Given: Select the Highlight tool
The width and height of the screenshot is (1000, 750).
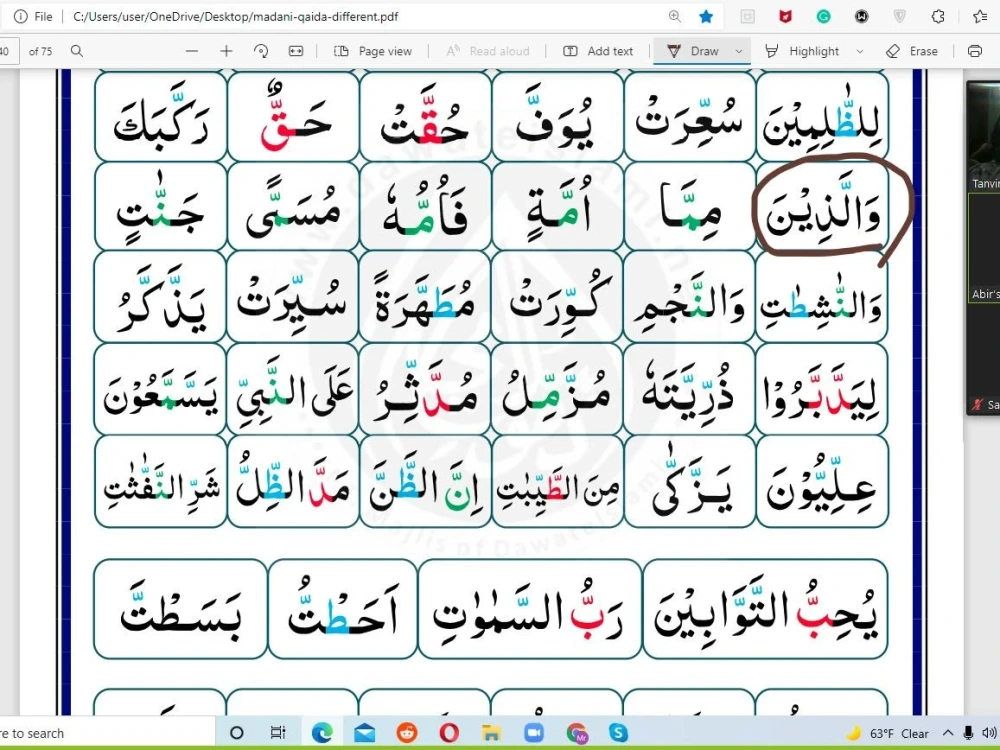Looking at the screenshot, I should (x=812, y=51).
